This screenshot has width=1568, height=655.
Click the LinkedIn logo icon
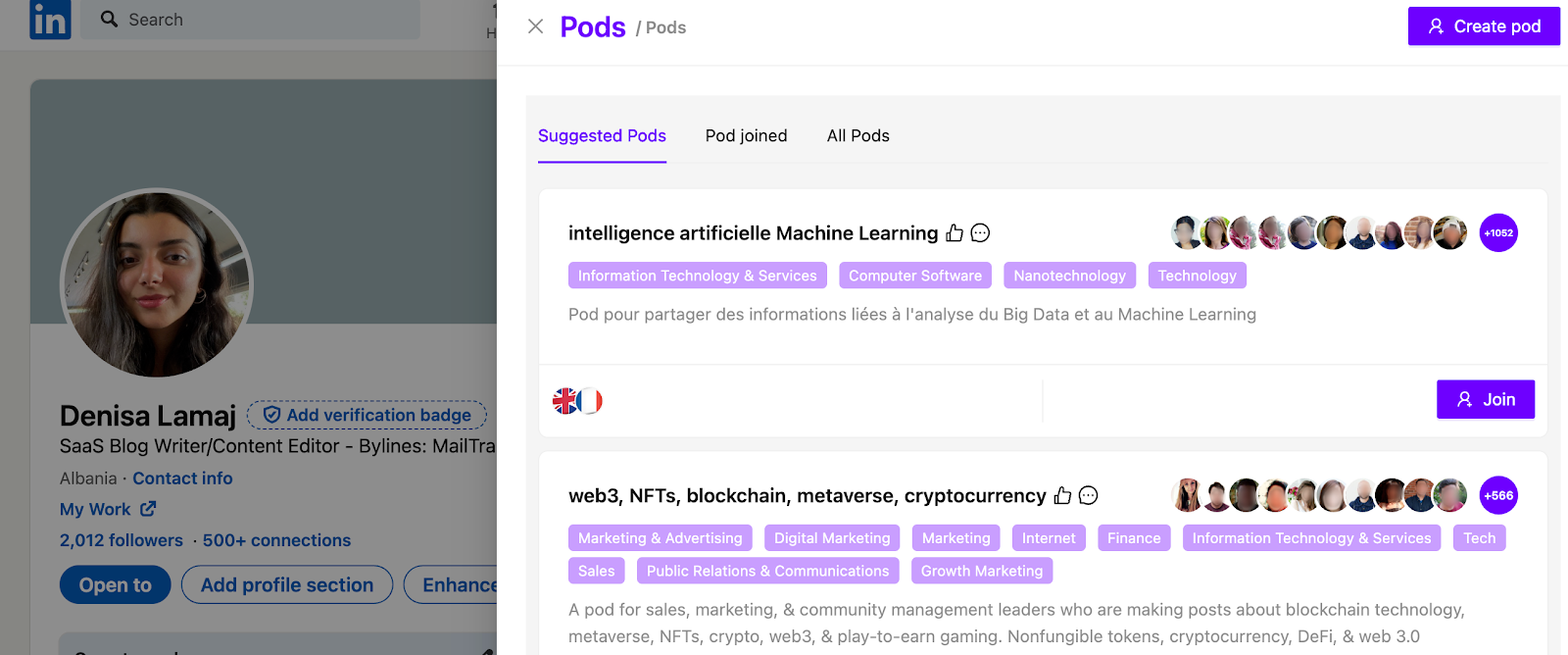(49, 20)
